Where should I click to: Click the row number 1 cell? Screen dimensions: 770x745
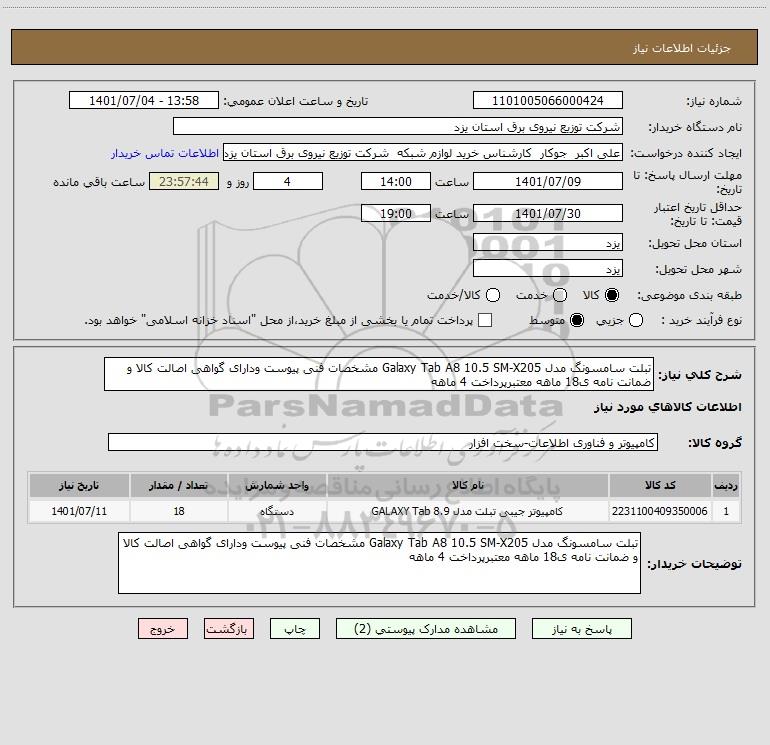pos(726,511)
